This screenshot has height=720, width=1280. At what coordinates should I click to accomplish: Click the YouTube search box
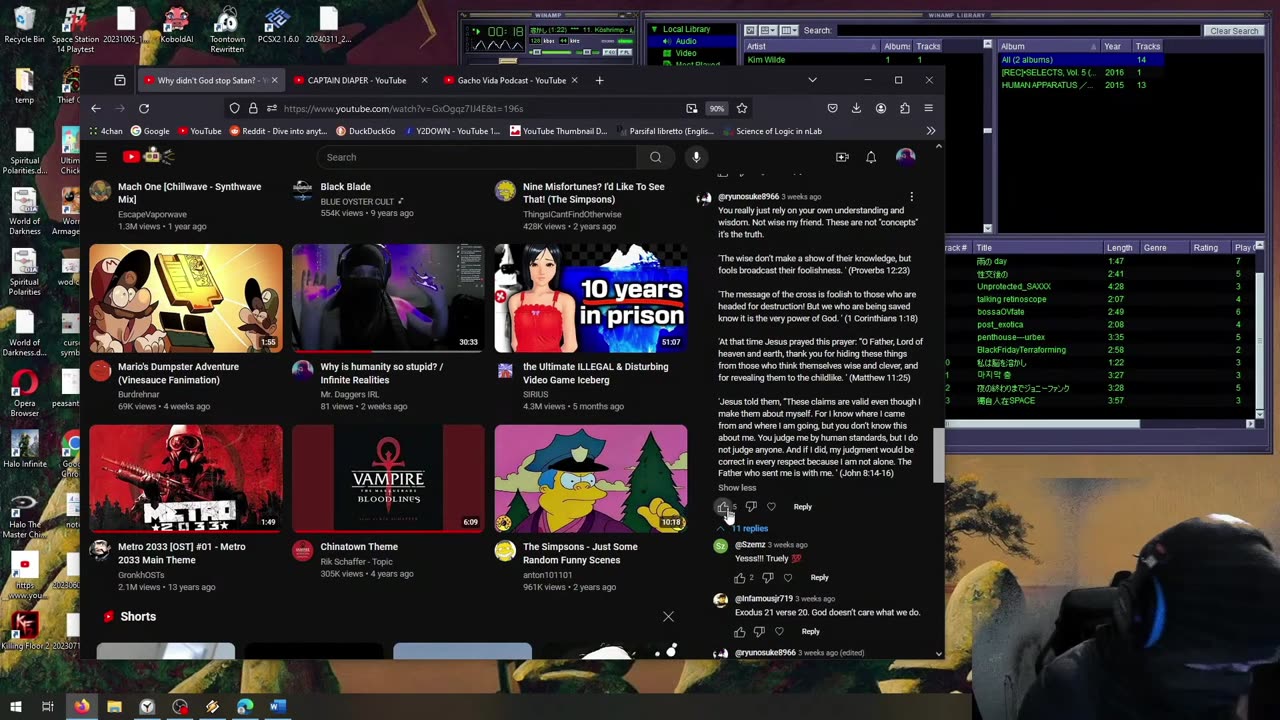coord(477,157)
